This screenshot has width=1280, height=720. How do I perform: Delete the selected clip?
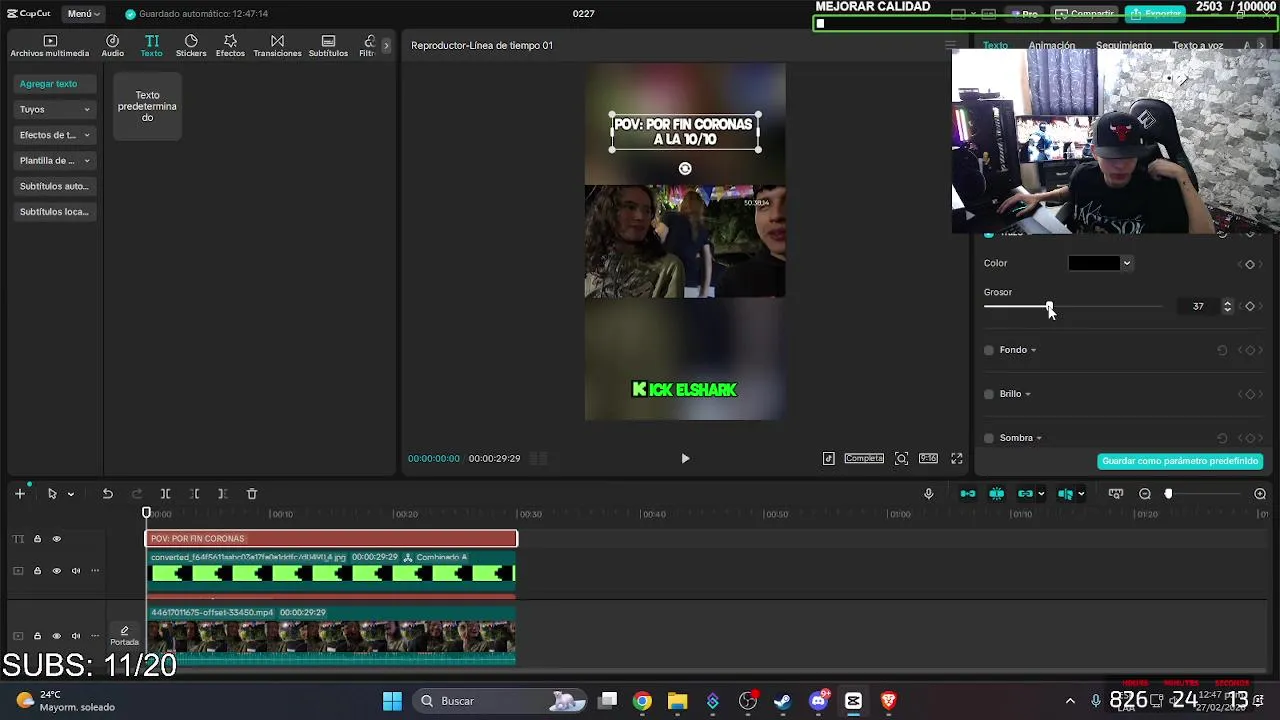252,494
